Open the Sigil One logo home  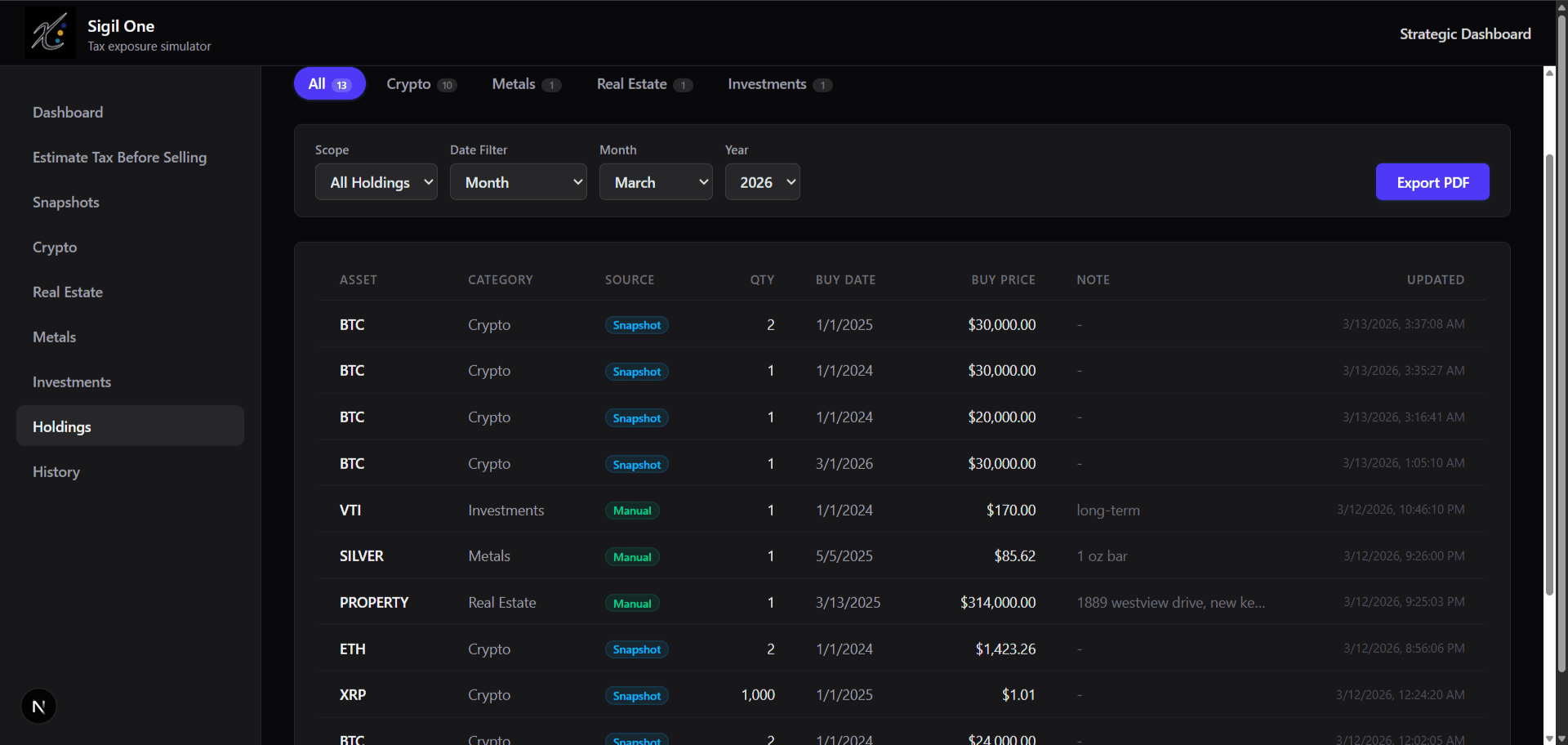coord(49,33)
